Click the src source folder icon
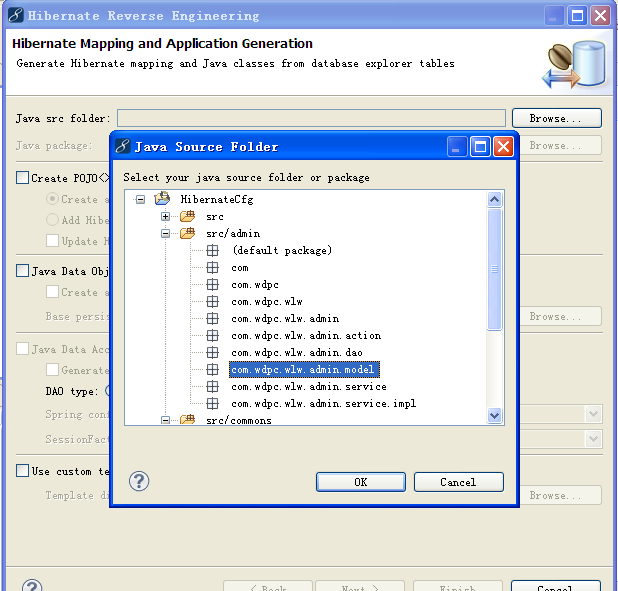This screenshot has width=618, height=591. (188, 216)
